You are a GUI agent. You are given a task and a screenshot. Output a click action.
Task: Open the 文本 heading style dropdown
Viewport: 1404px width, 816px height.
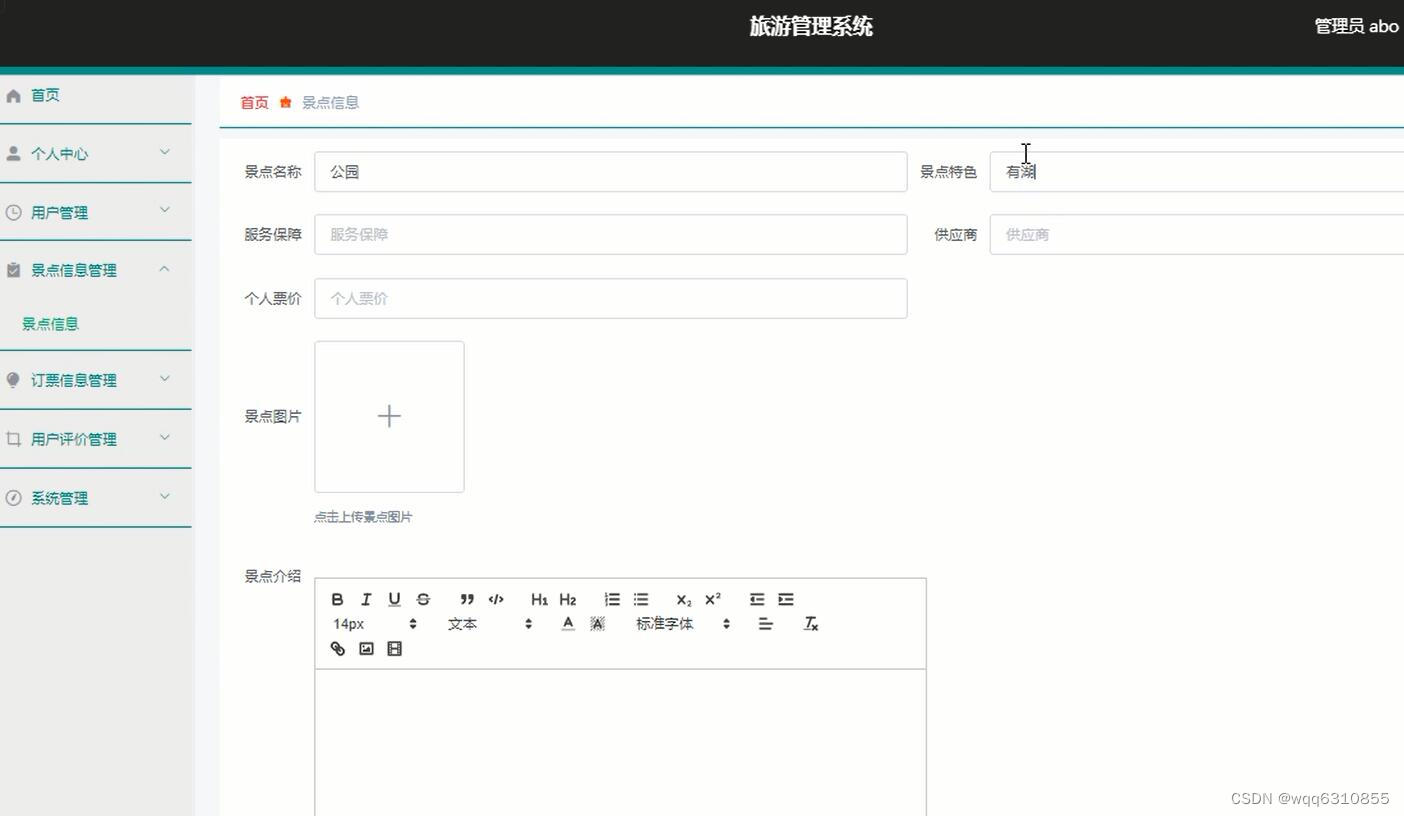490,623
